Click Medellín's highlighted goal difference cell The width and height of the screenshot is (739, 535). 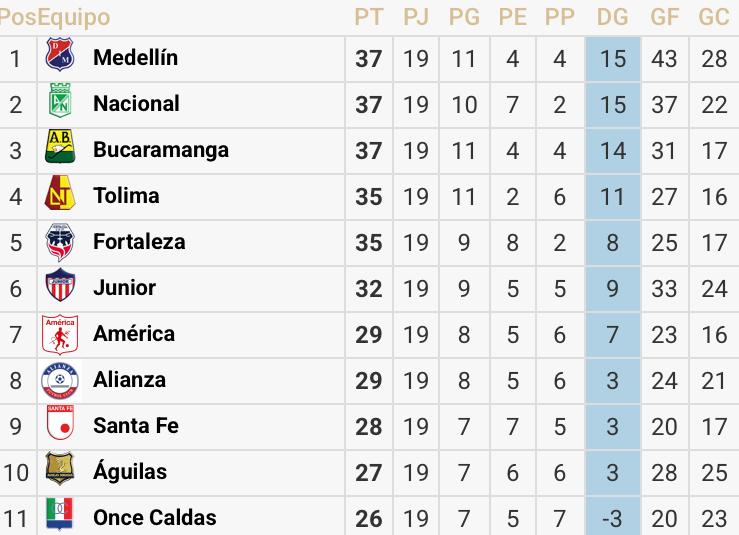point(612,58)
